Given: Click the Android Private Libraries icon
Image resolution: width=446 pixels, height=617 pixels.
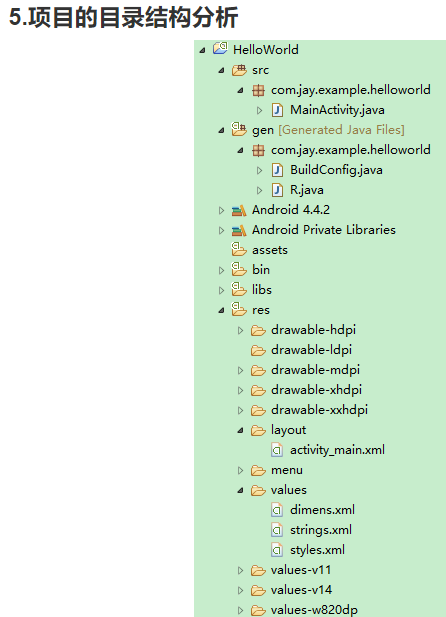Looking at the screenshot, I should 239,231.
